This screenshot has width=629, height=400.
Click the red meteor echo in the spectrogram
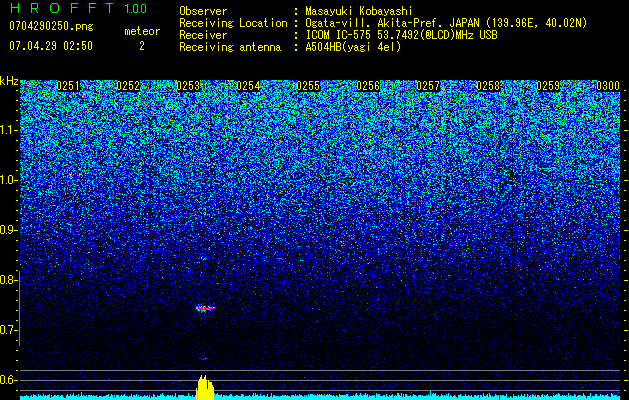[x=205, y=308]
